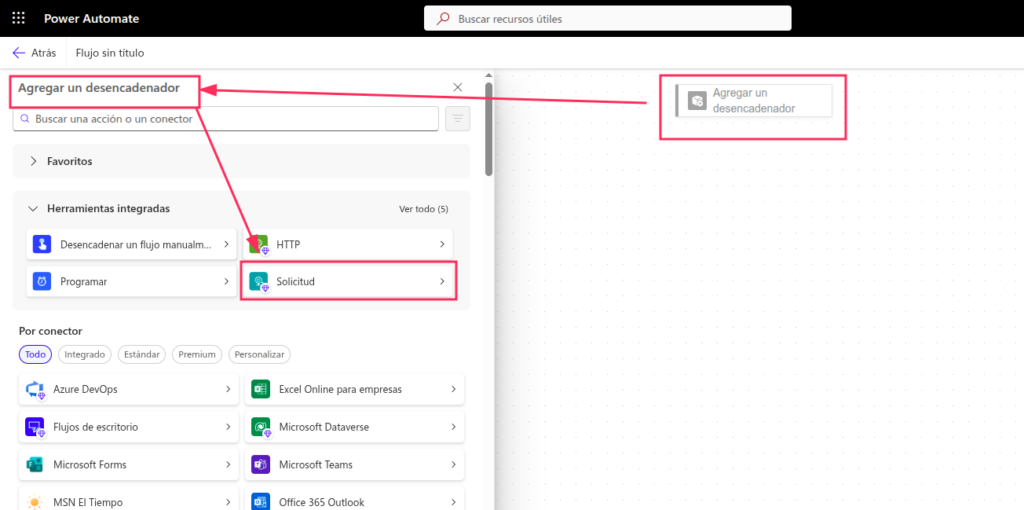Collapse the Herramientas integradas section
The height and width of the screenshot is (510, 1024).
click(34, 209)
